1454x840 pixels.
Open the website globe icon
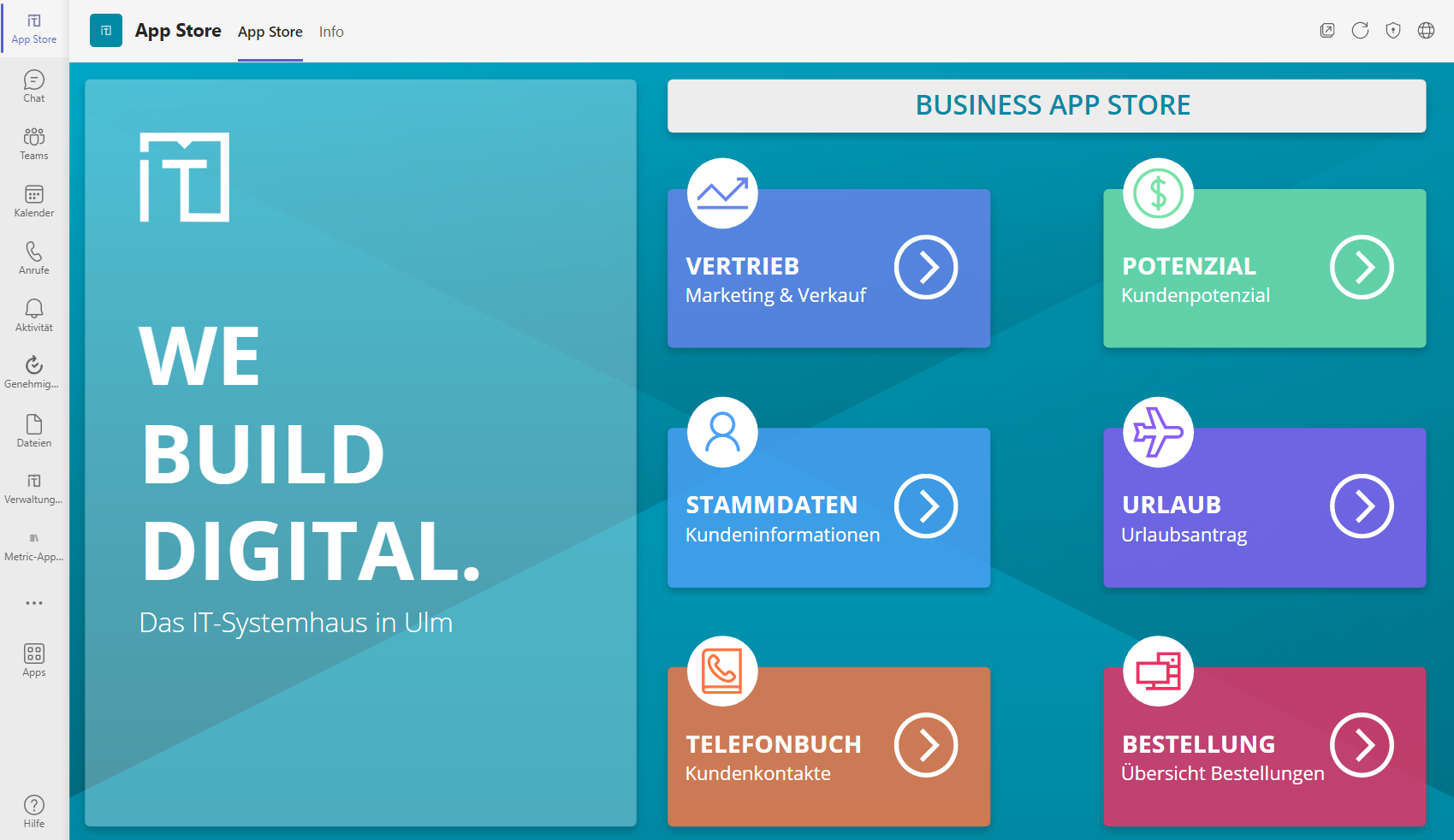click(x=1426, y=30)
